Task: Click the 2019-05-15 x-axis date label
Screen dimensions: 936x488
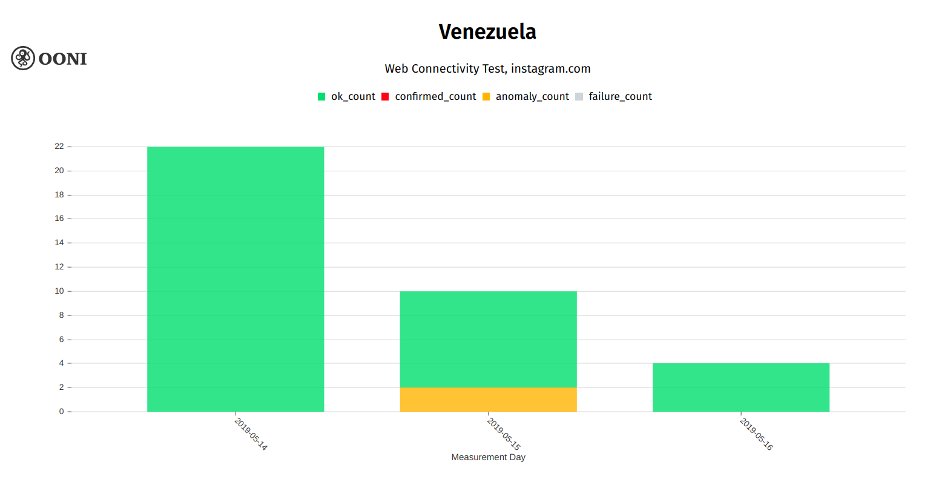Action: pyautogui.click(x=504, y=434)
